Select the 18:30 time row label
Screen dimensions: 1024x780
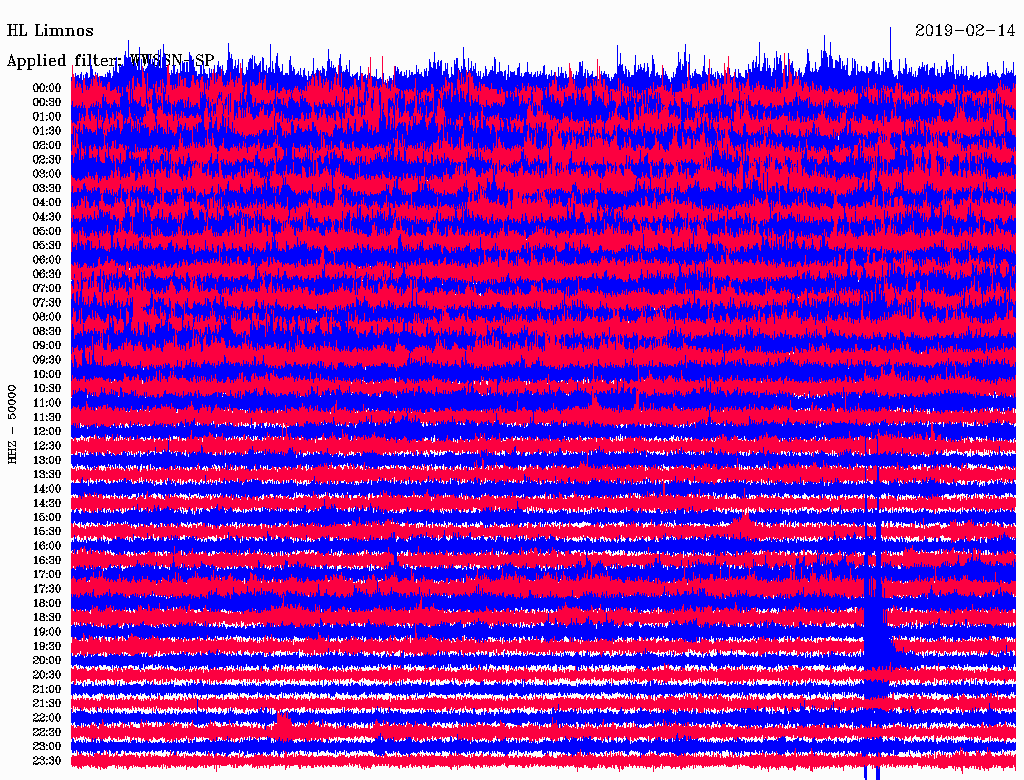(47, 618)
